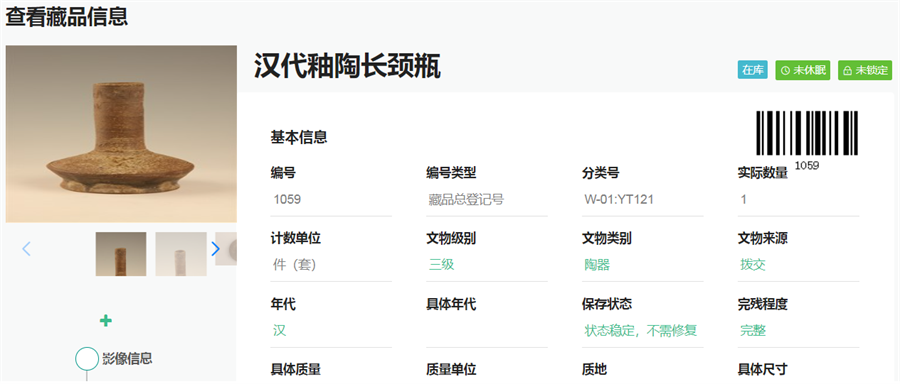The width and height of the screenshot is (900, 384).
Task: Click the green plus add icon
Action: click(106, 320)
